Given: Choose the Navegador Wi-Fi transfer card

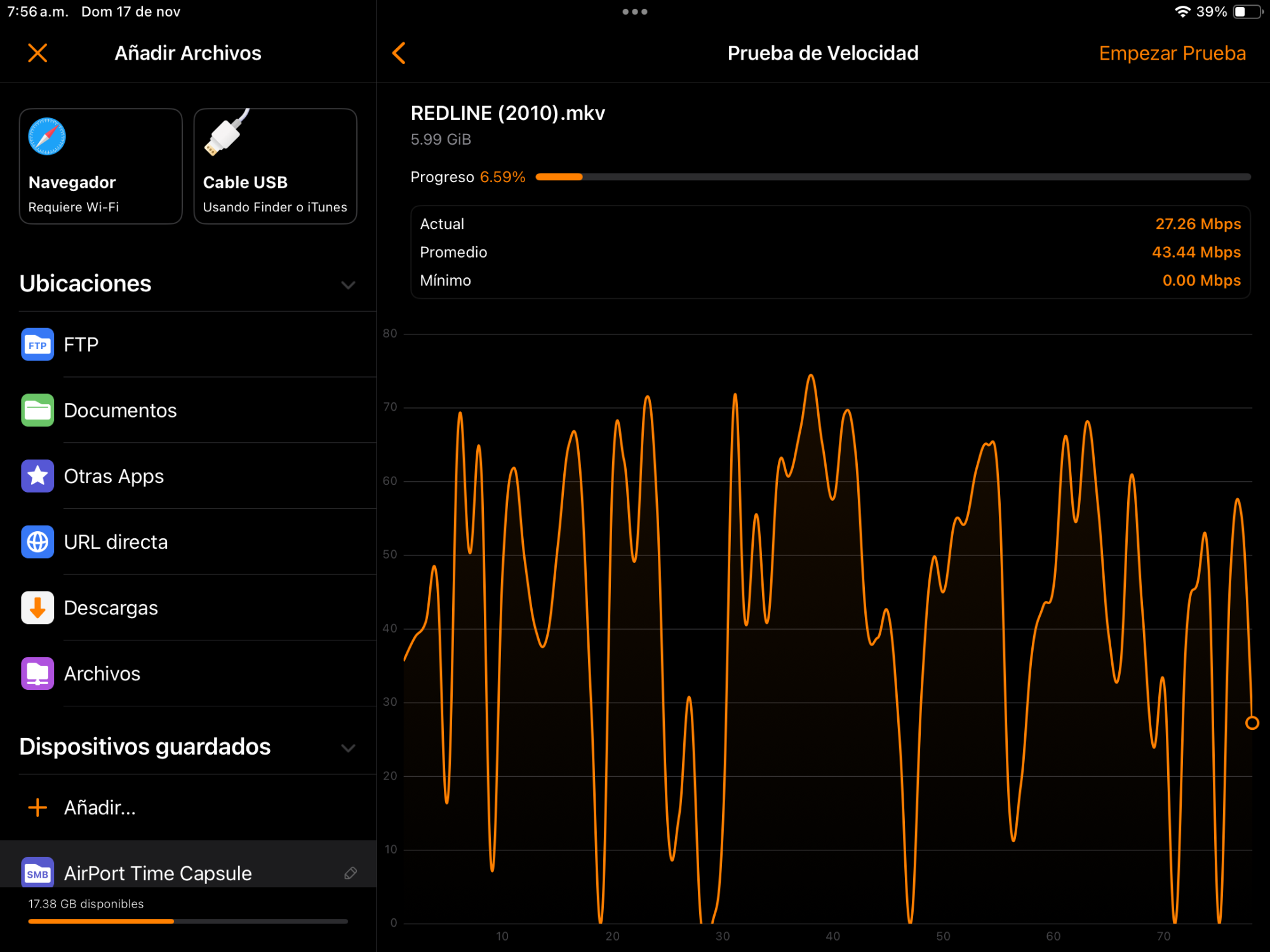Looking at the screenshot, I should tap(101, 166).
